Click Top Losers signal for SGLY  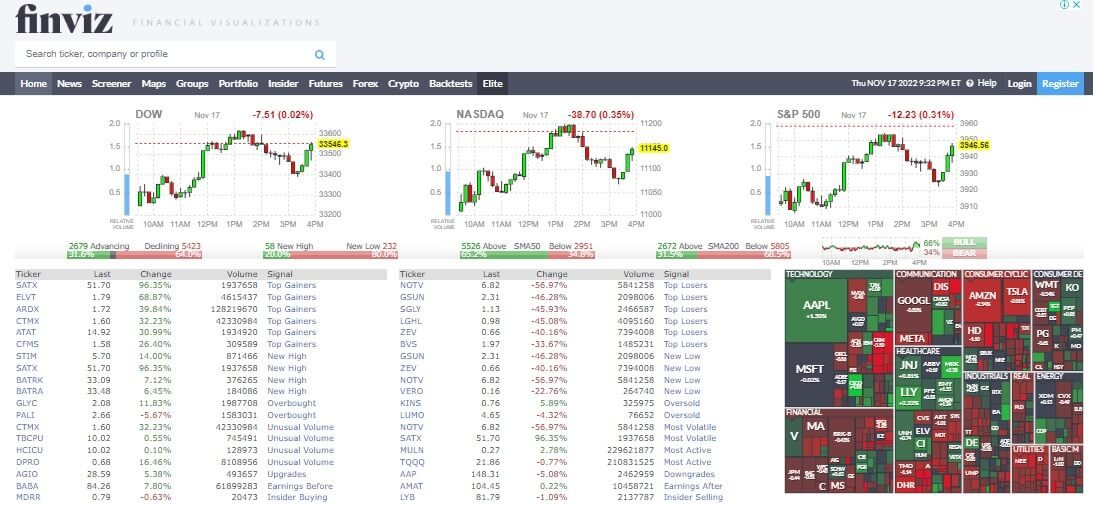click(x=685, y=309)
